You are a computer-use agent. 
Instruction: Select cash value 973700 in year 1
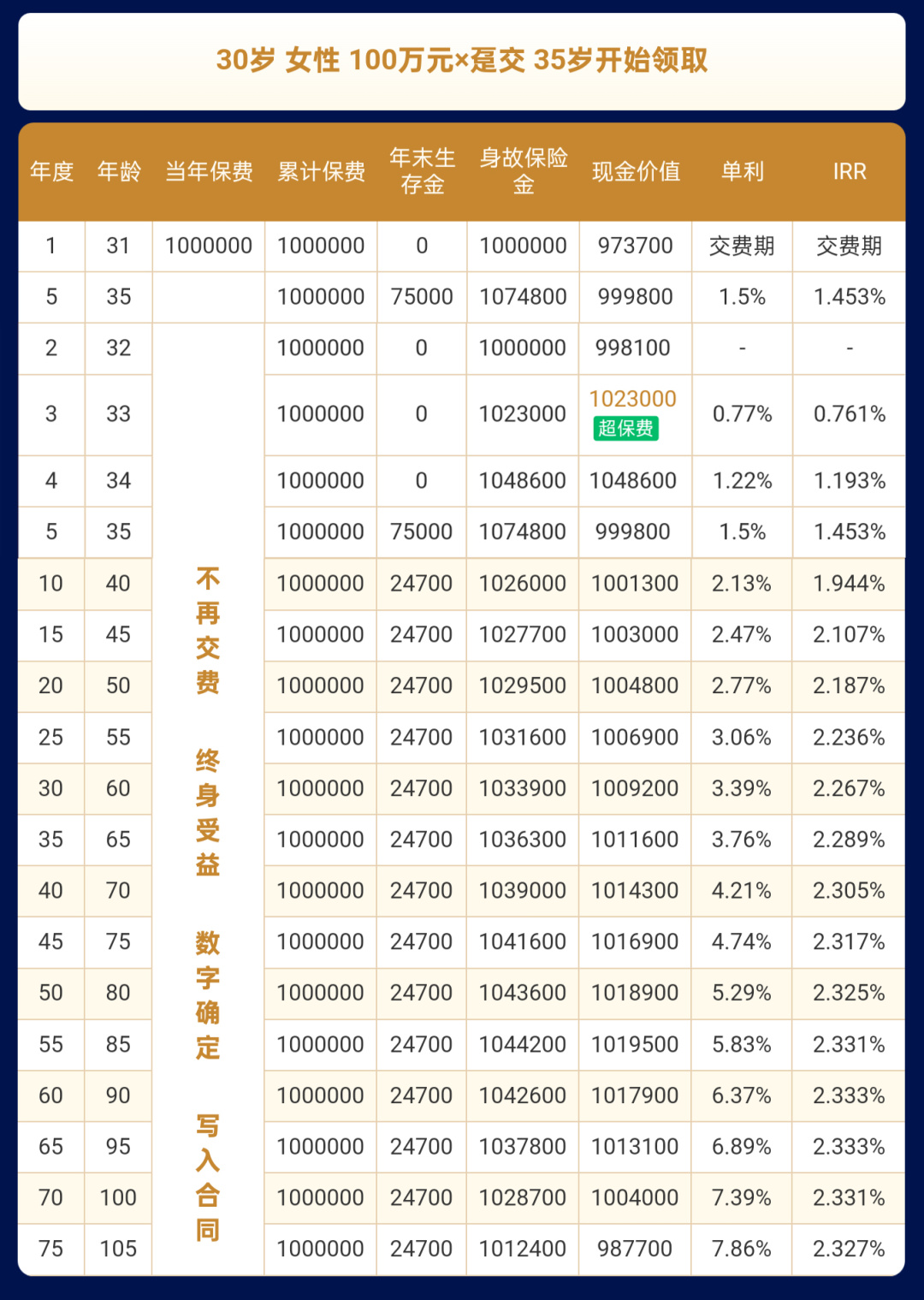636,246
